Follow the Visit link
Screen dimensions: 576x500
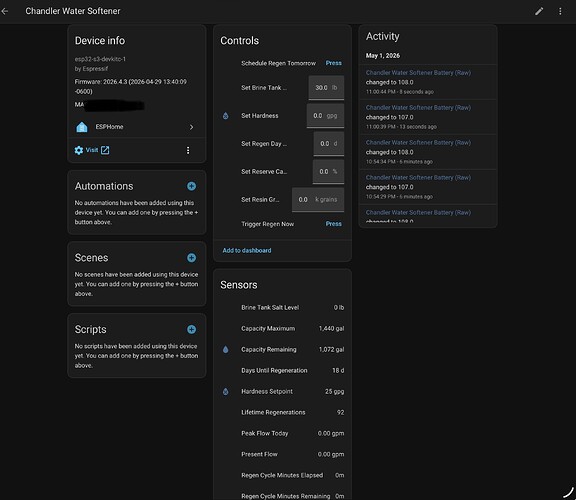[x=92, y=150]
